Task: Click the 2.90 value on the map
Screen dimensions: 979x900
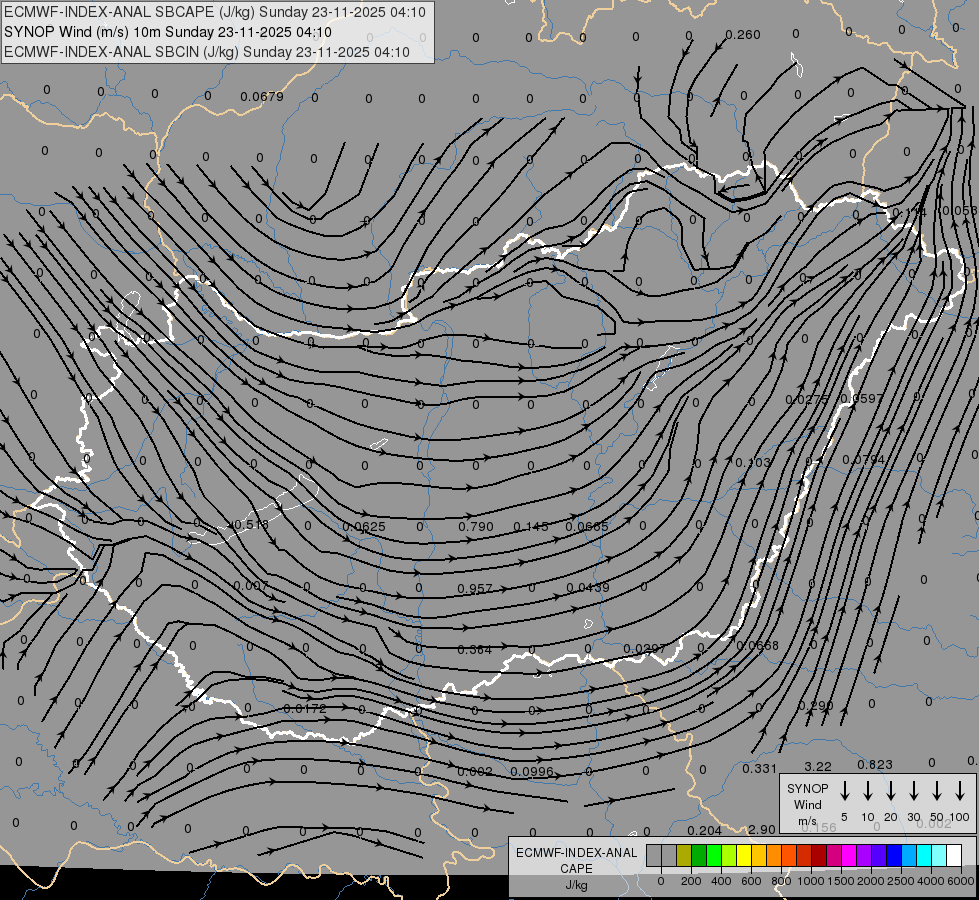Action: [x=762, y=829]
